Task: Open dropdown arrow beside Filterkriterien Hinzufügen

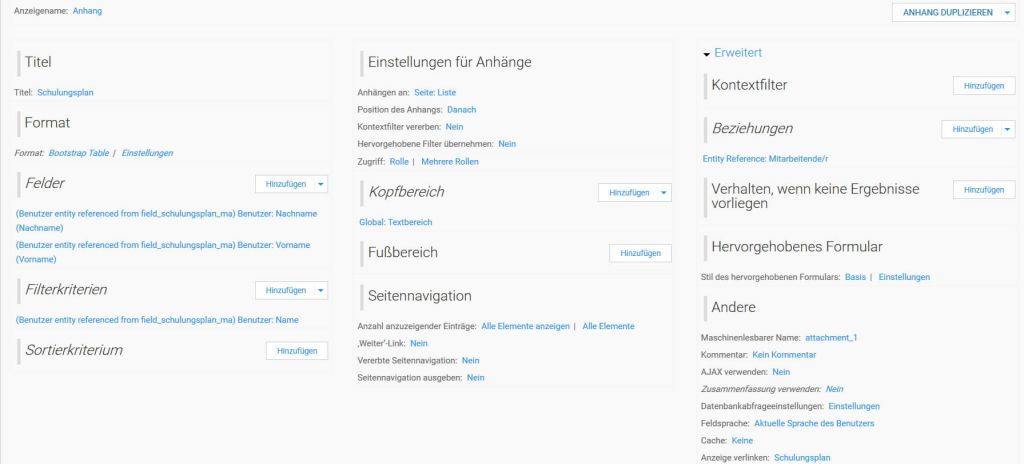Action: (x=320, y=290)
